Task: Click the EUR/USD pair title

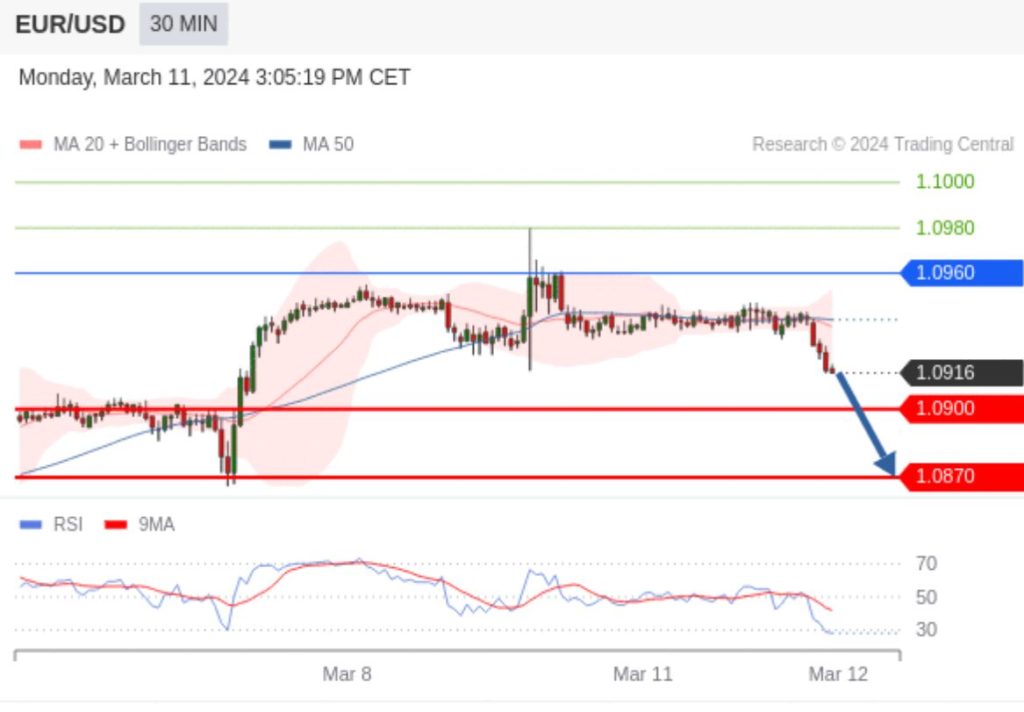Action: (x=70, y=25)
